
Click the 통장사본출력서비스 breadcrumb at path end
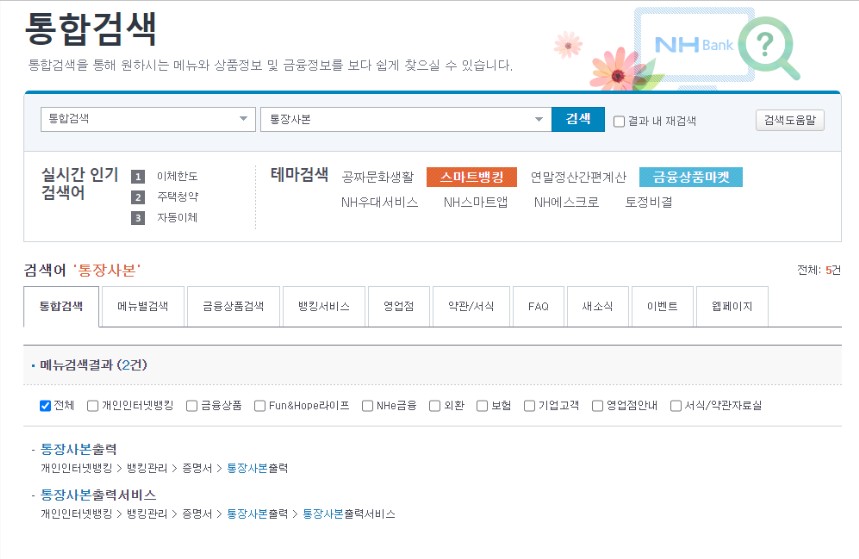(x=349, y=514)
